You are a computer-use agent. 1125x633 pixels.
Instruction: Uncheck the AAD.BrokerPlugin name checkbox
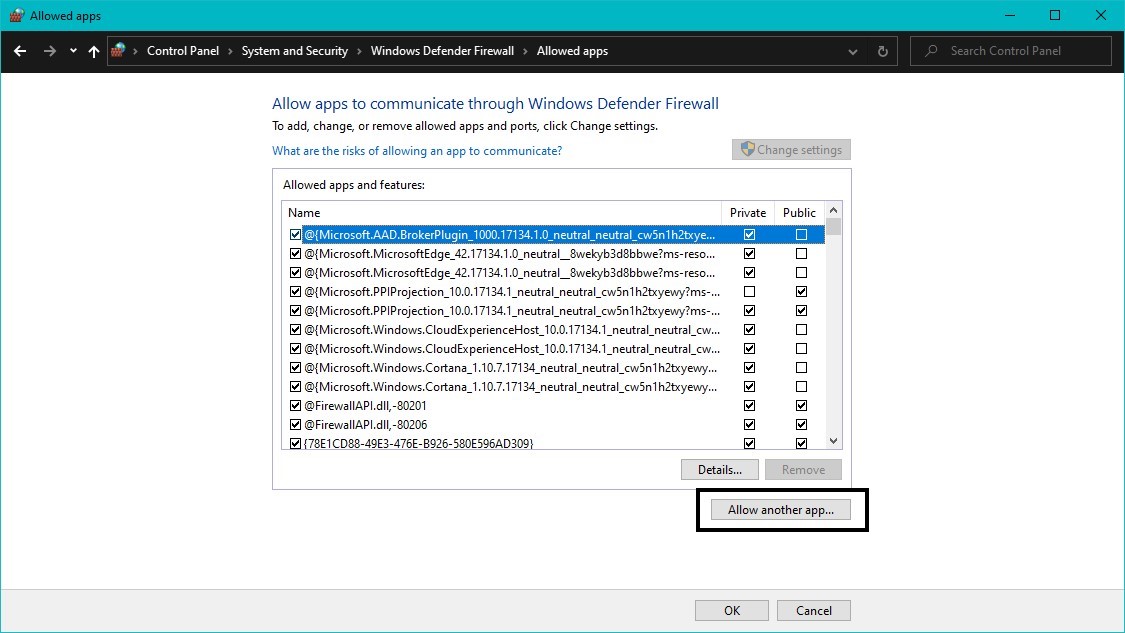pos(295,235)
